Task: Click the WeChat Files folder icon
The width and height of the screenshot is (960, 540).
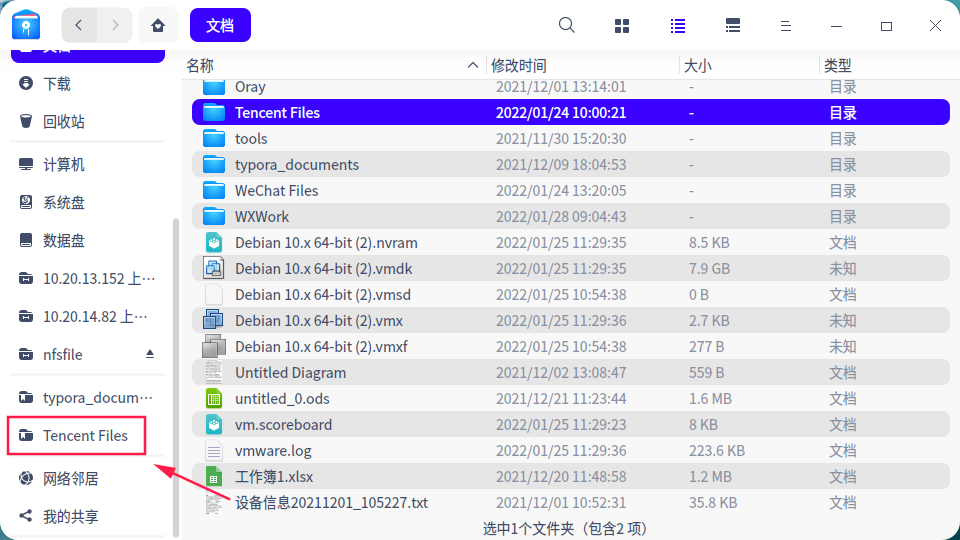Action: coord(214,190)
